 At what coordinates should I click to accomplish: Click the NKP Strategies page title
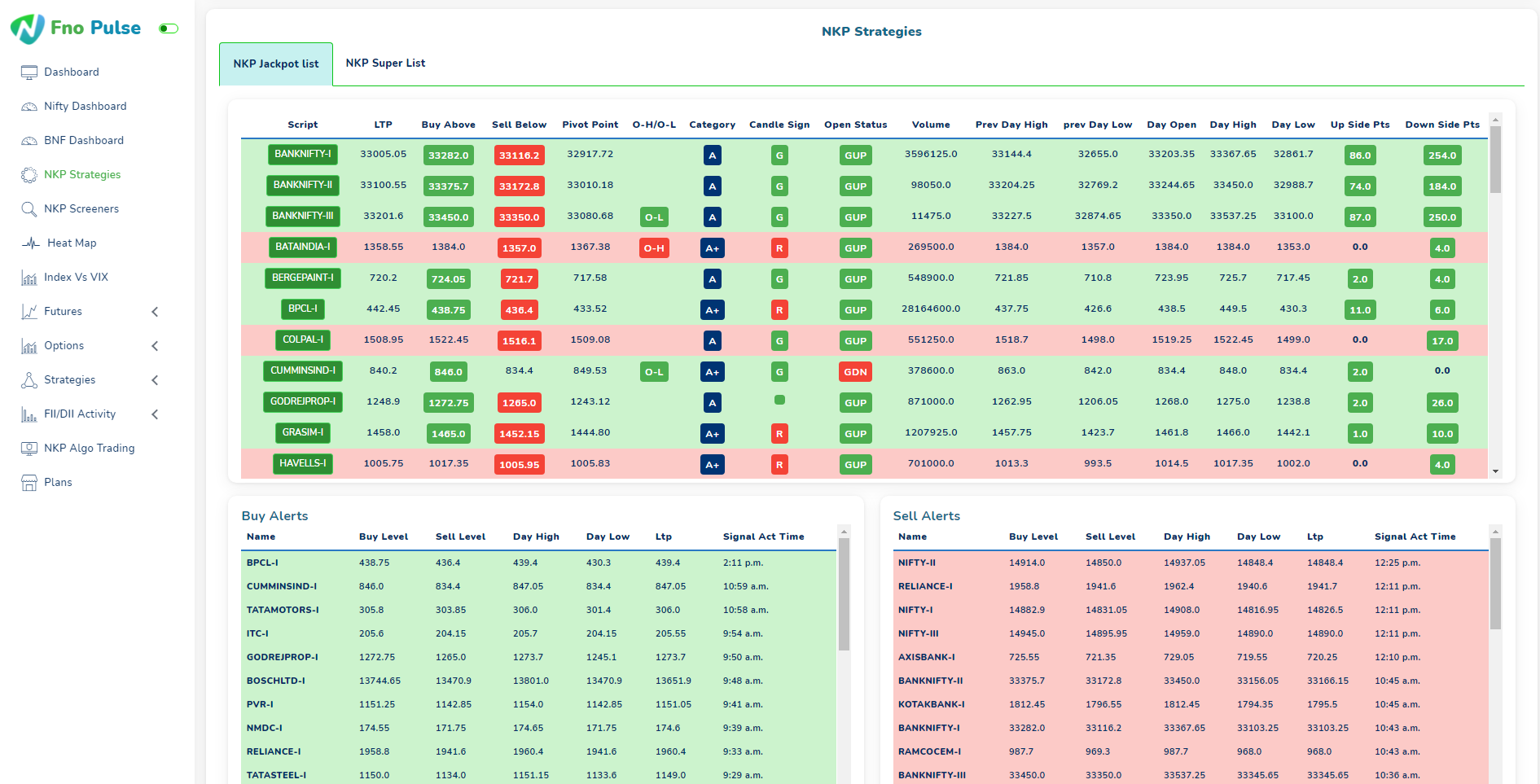point(871,32)
